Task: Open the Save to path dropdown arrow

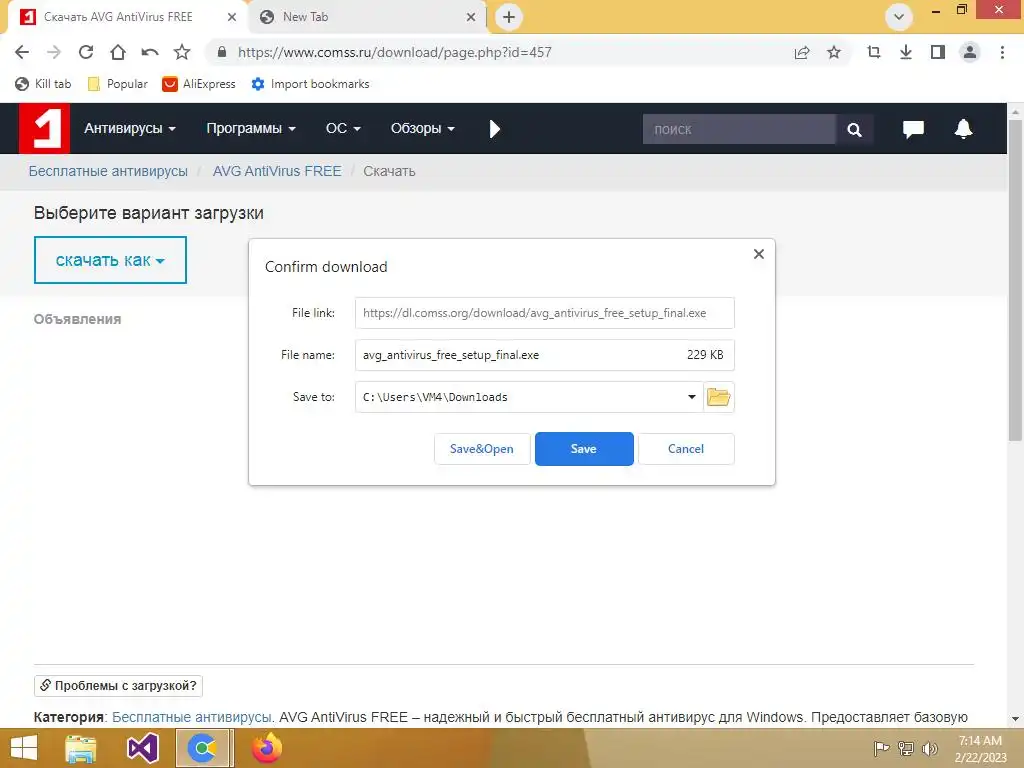Action: click(x=692, y=397)
